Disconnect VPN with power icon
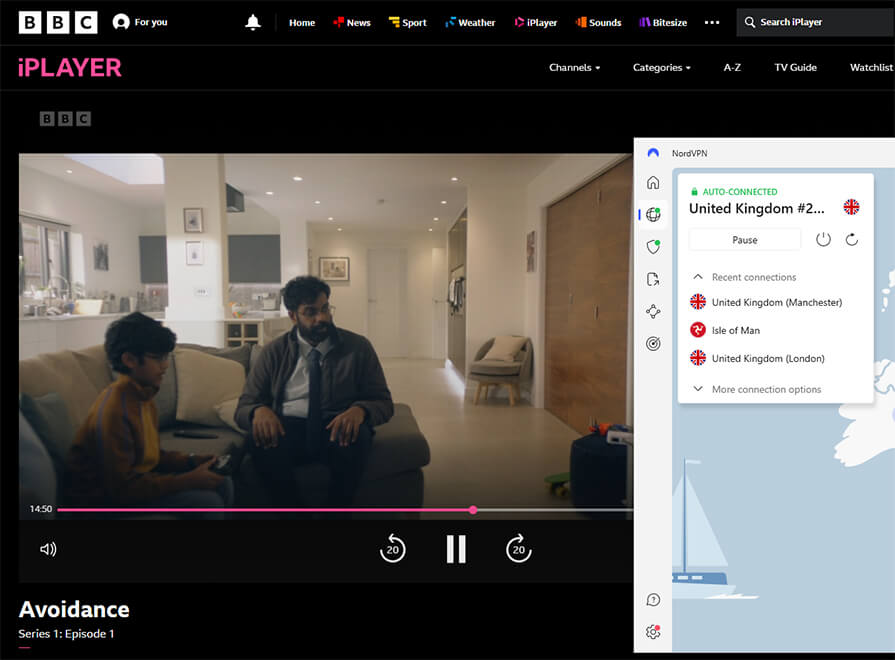This screenshot has height=660, width=895. pyautogui.click(x=823, y=240)
